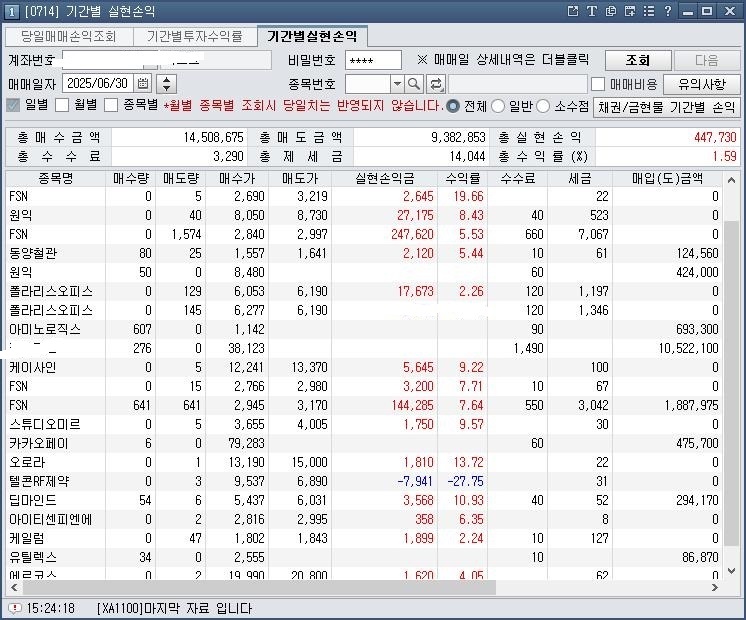The width and height of the screenshot is (746, 620).
Task: Select the 케이사인 row
Action: point(364,367)
